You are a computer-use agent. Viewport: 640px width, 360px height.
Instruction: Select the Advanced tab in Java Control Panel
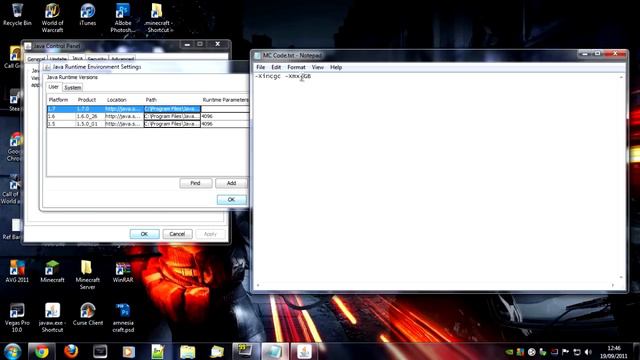point(122,59)
